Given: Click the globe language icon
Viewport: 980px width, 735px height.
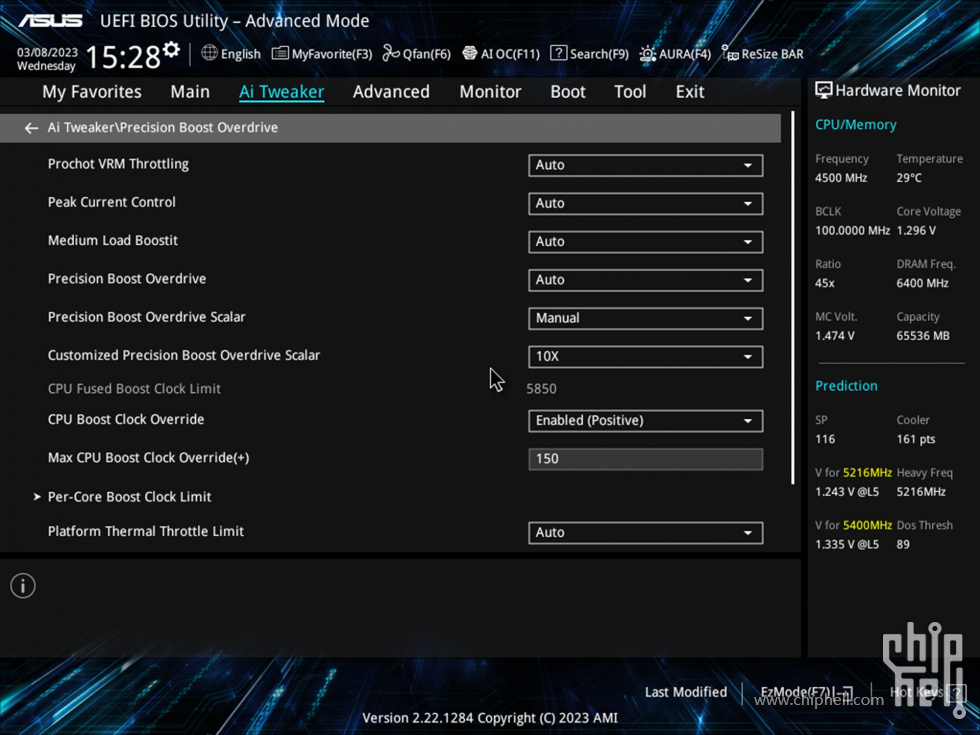Looking at the screenshot, I should click(209, 53).
